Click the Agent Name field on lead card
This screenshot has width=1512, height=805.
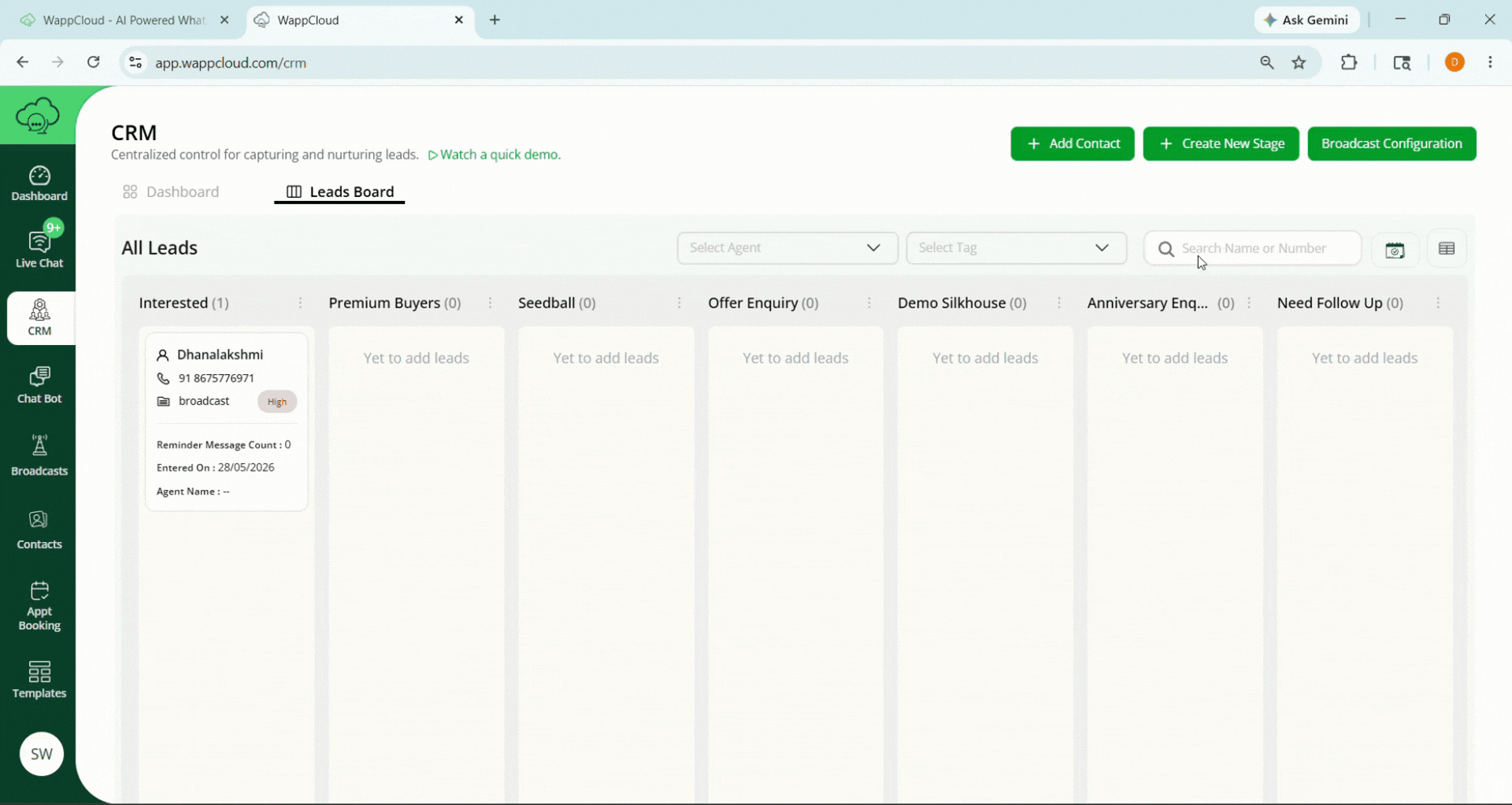click(x=193, y=492)
